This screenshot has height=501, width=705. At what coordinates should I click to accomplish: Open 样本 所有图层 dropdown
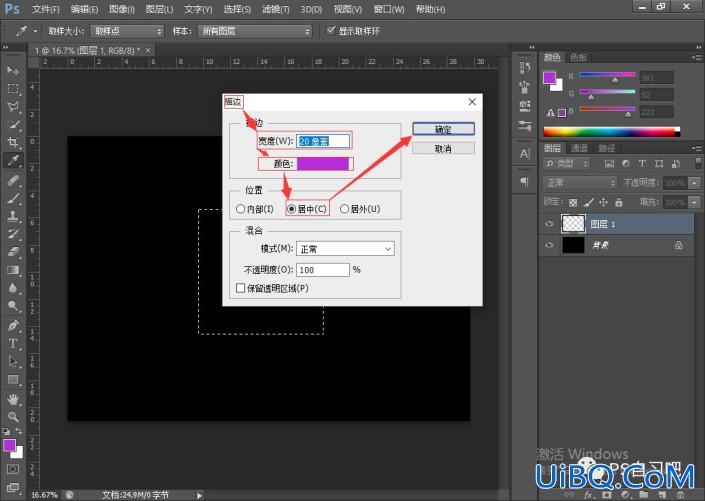coord(255,31)
